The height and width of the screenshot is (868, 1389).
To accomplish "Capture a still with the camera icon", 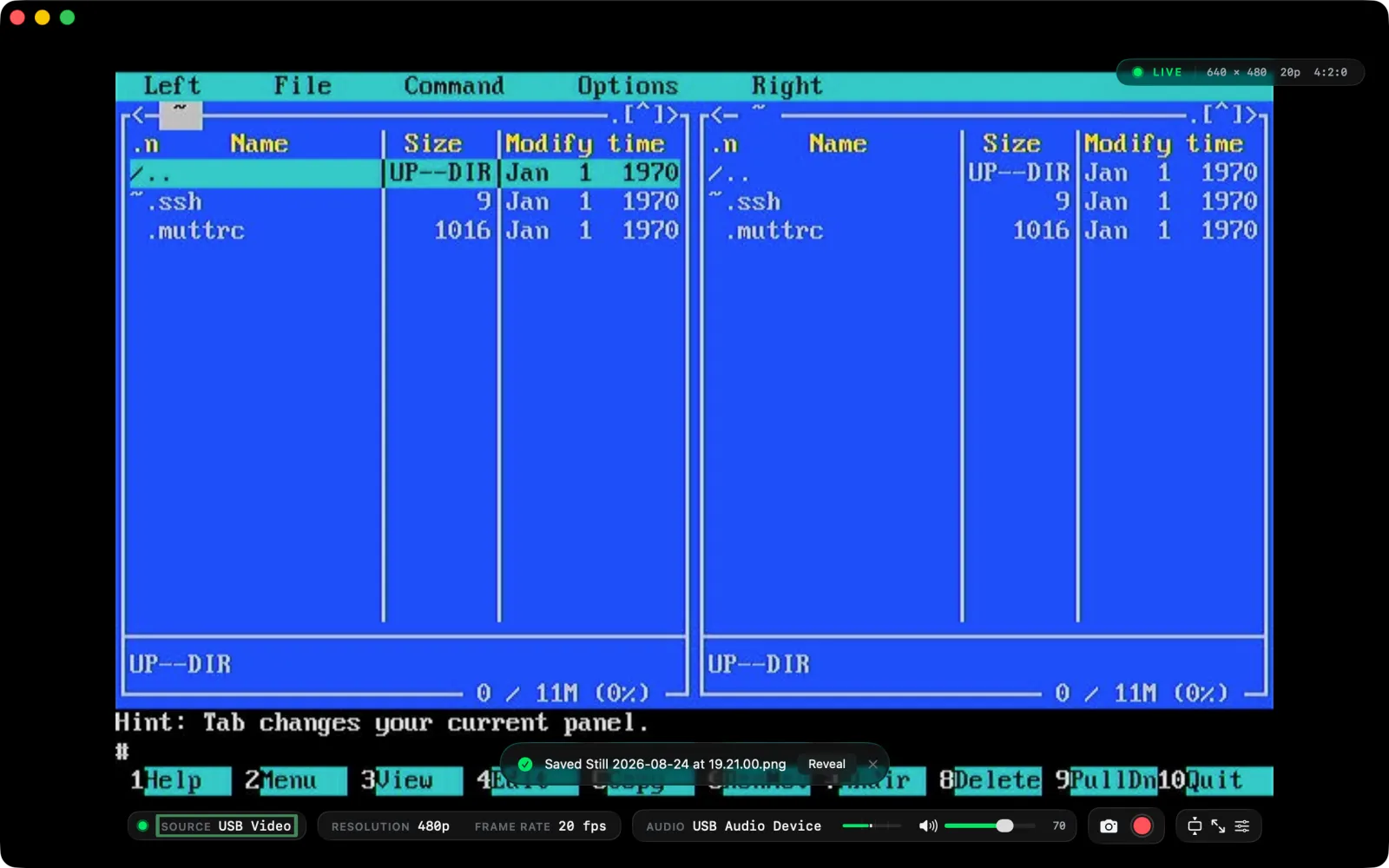I will tap(1109, 826).
